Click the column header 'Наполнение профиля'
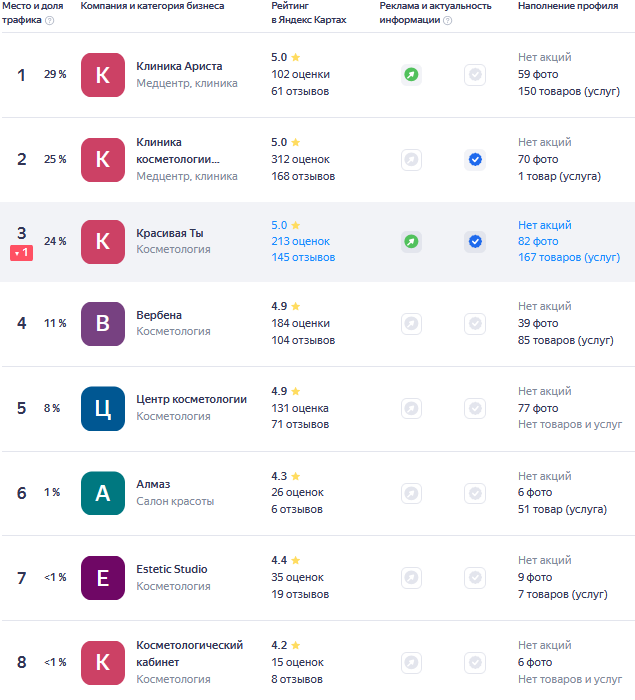The image size is (635, 700). pyautogui.click(x=568, y=6)
